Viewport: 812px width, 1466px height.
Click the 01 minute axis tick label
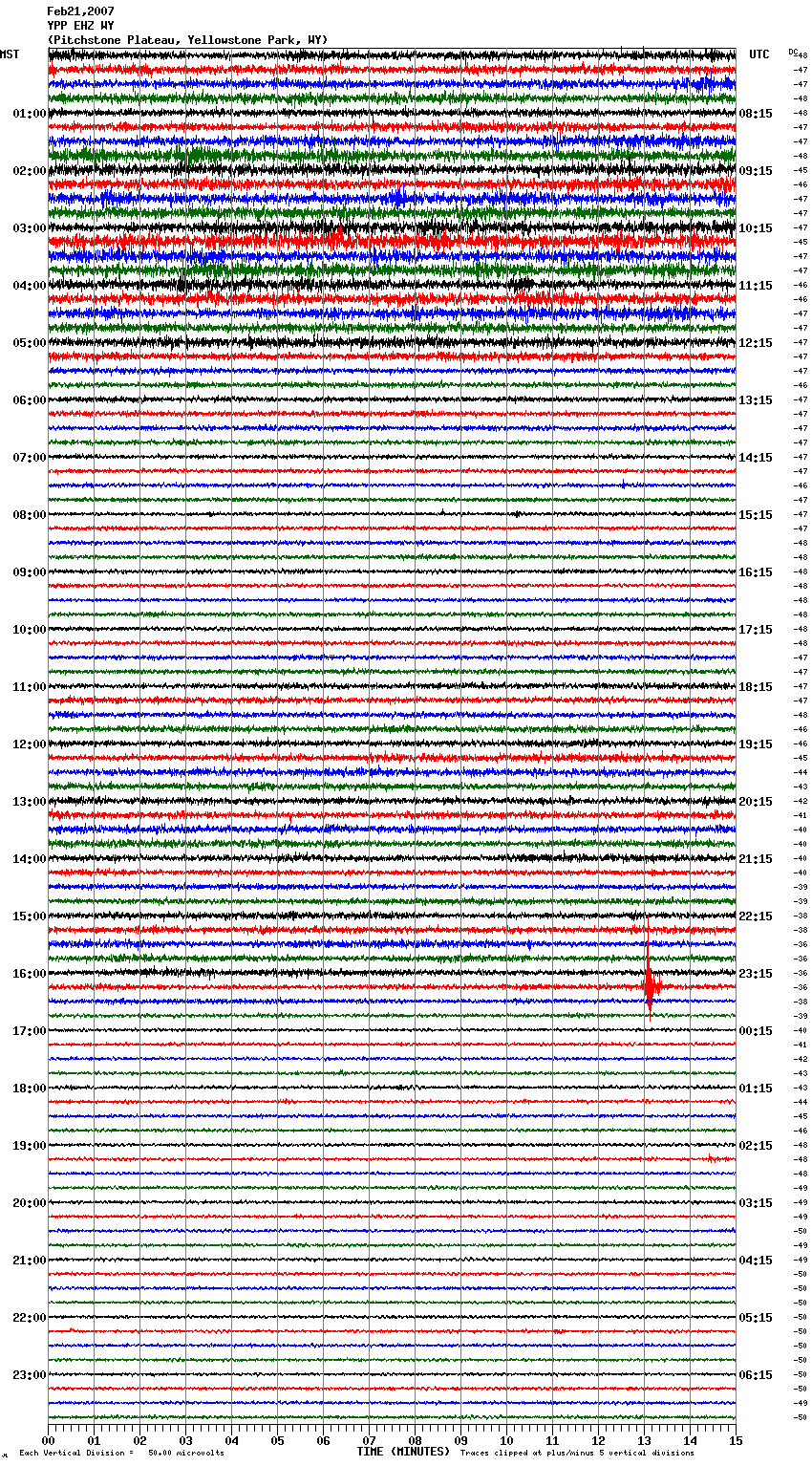pyautogui.click(x=94, y=1440)
